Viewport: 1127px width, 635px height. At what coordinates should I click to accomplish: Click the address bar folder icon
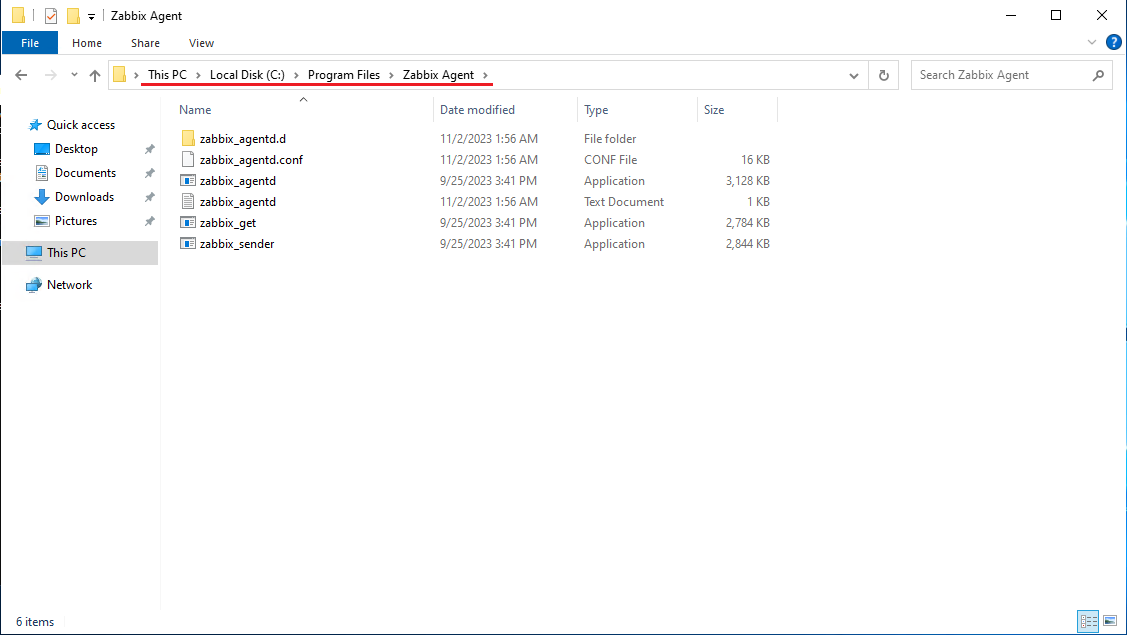click(120, 75)
